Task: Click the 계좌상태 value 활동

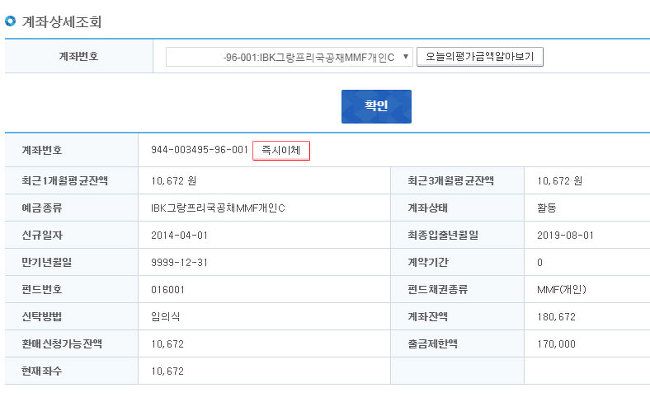Action: [546, 208]
